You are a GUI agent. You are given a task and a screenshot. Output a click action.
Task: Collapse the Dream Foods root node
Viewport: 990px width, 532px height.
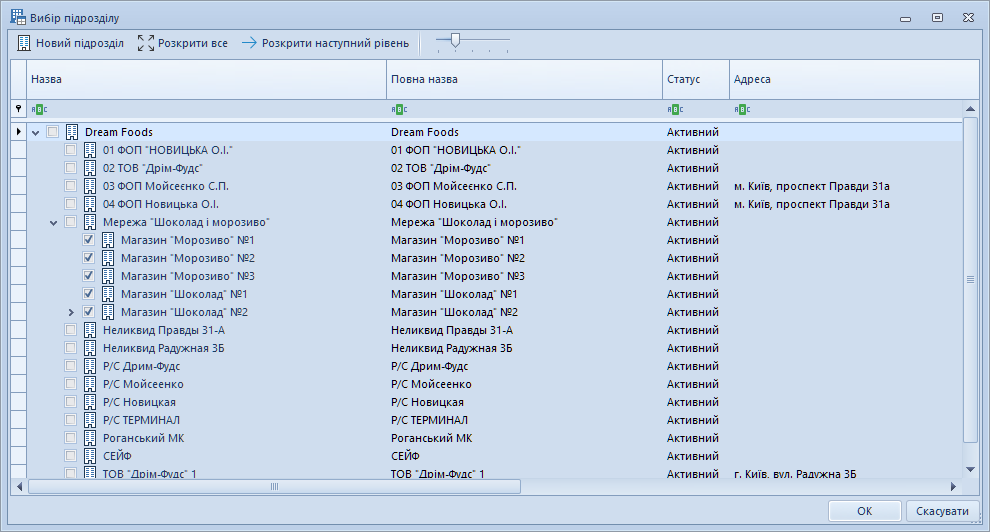click(x=36, y=132)
